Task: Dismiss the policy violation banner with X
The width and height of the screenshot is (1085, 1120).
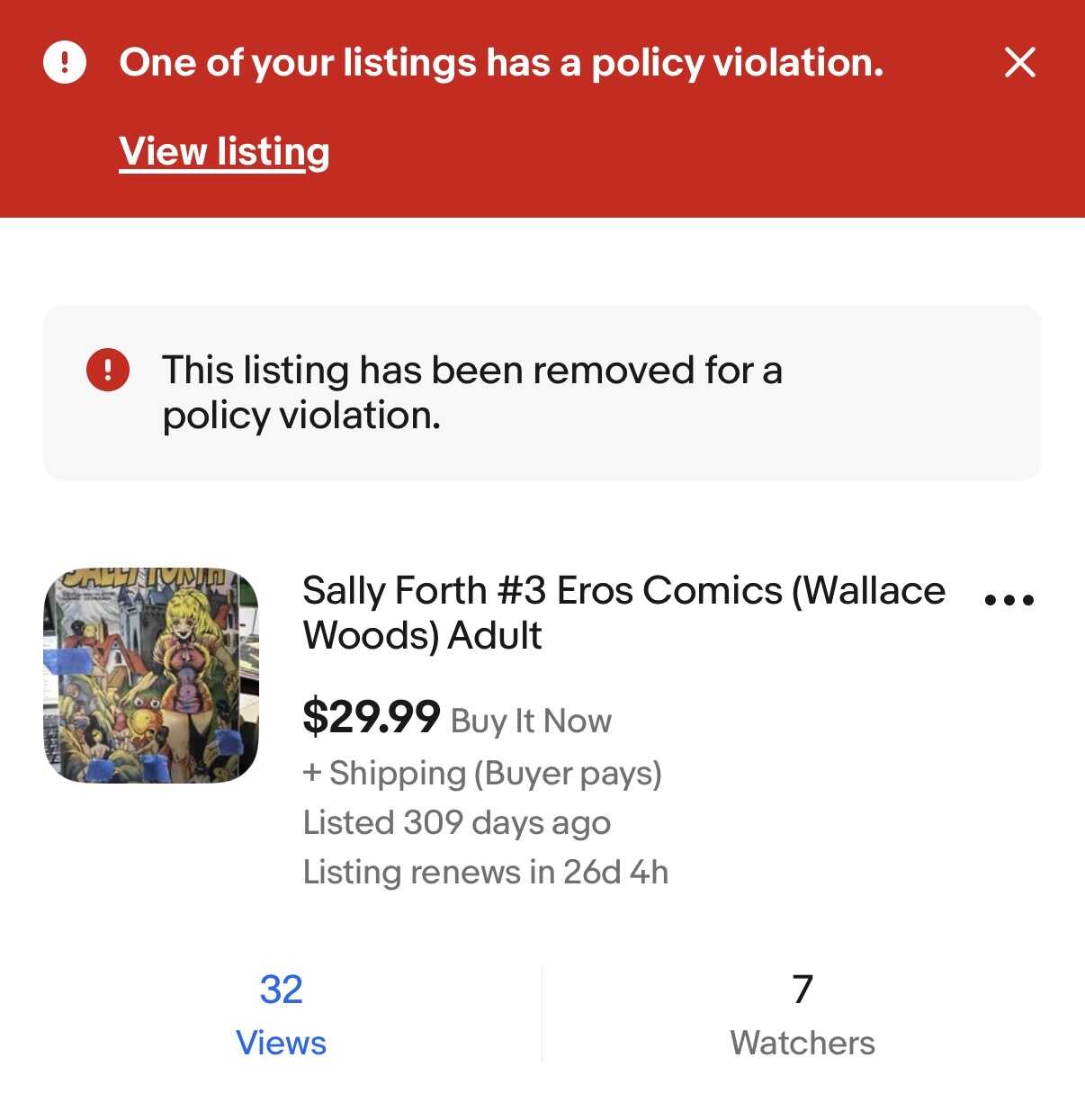Action: coord(1019,63)
